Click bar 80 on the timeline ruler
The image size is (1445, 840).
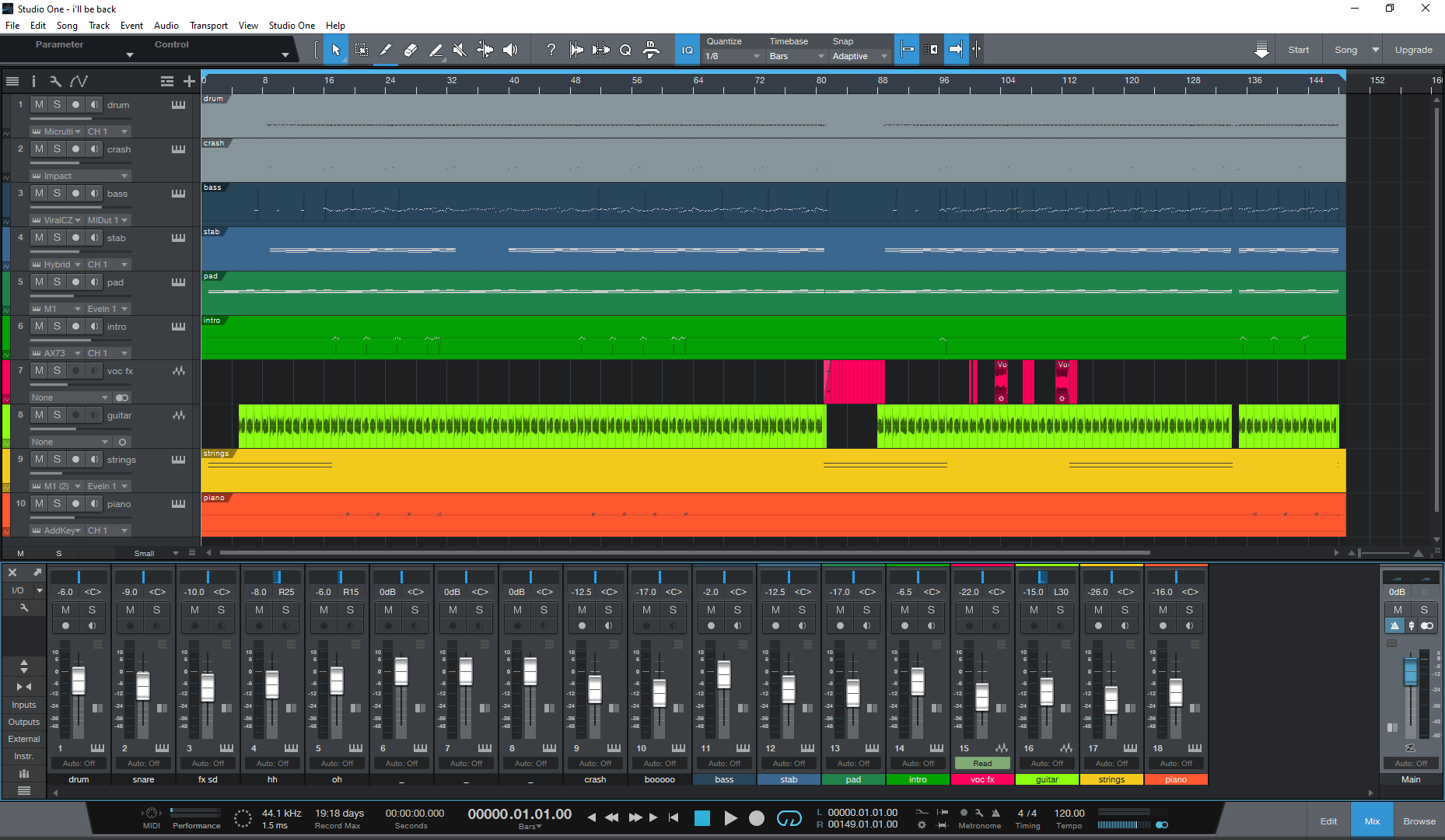(821, 81)
